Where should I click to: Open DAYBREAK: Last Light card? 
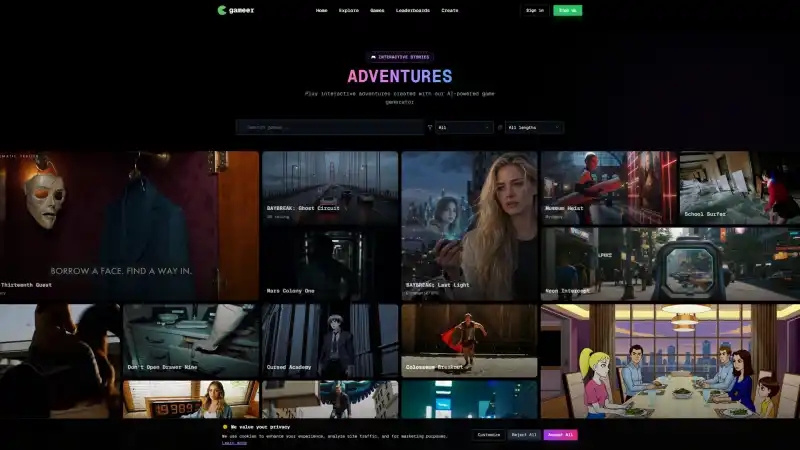pos(469,226)
